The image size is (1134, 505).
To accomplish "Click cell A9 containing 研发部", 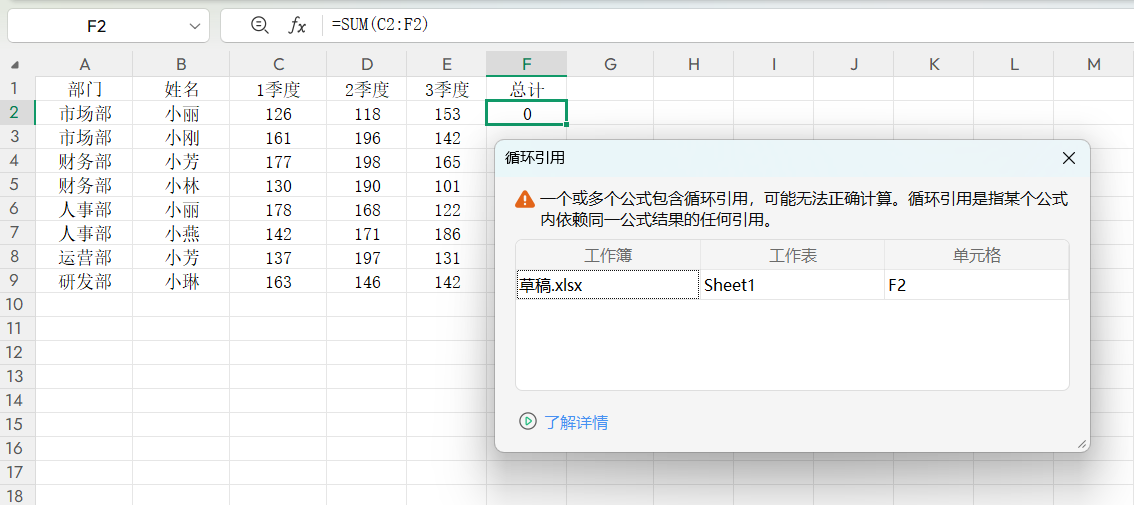I will (85, 282).
